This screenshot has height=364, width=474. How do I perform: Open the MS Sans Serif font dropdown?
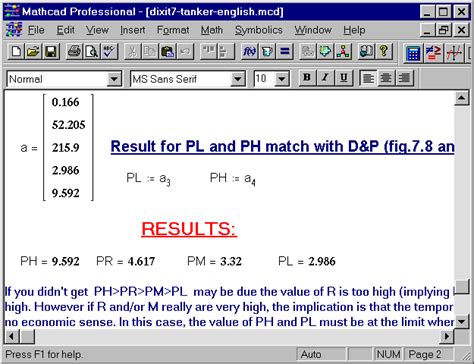(x=238, y=79)
